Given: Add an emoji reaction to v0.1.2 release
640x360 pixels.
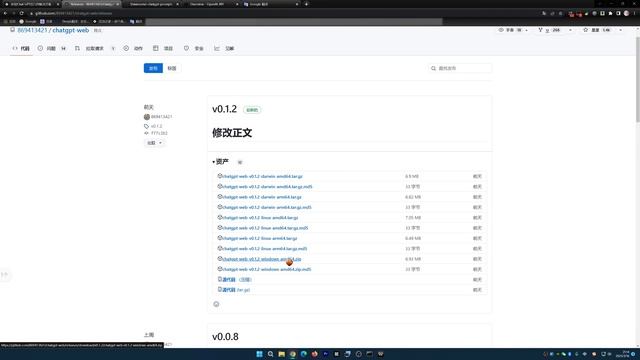Looking at the screenshot, I should pos(216,304).
